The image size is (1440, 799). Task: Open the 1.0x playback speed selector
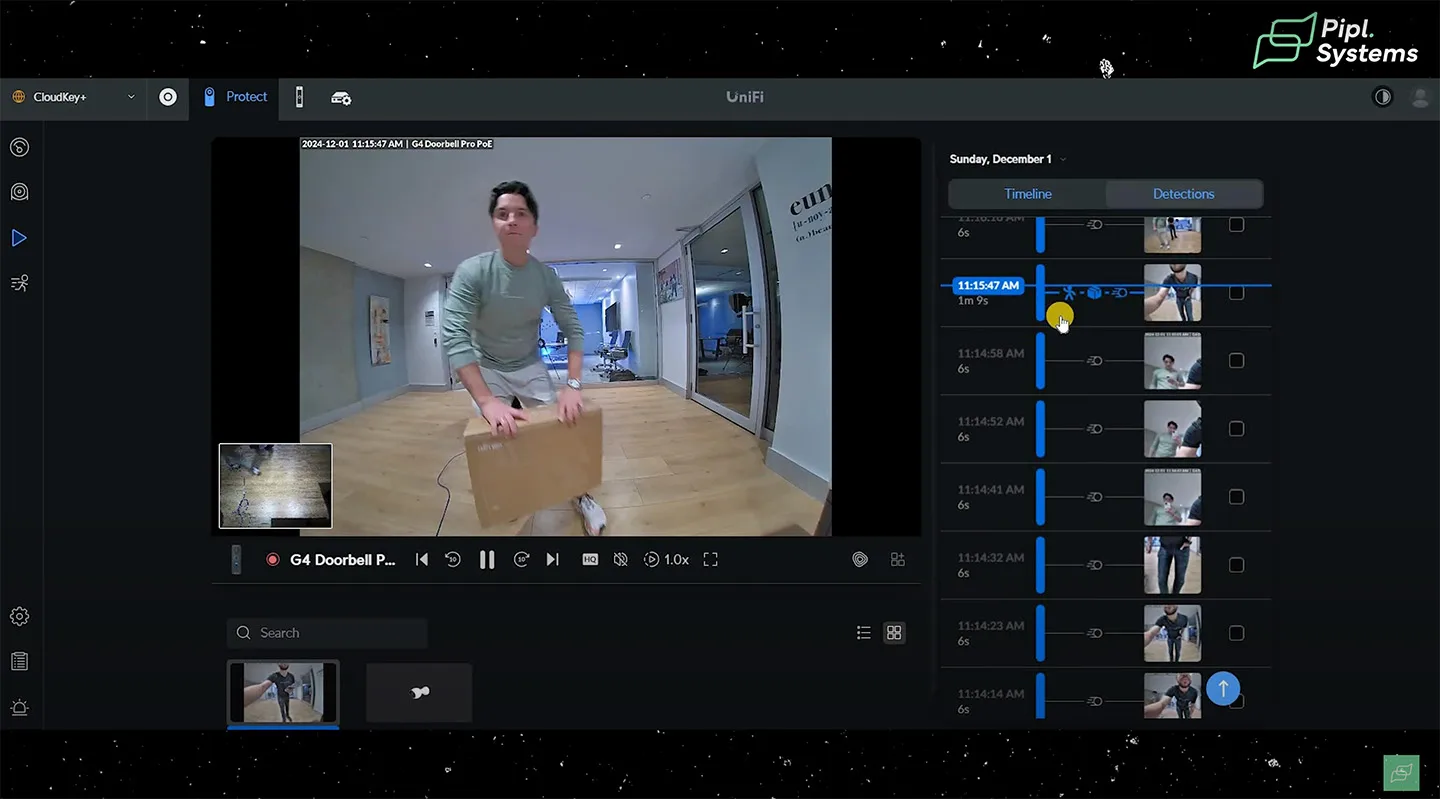tap(666, 560)
